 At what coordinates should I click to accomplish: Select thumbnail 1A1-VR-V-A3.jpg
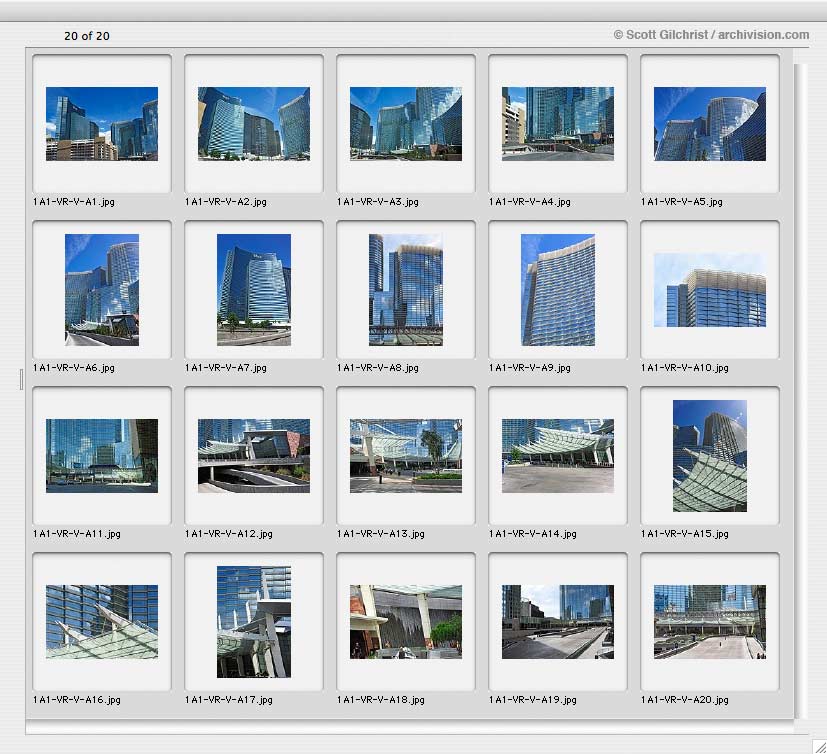406,124
